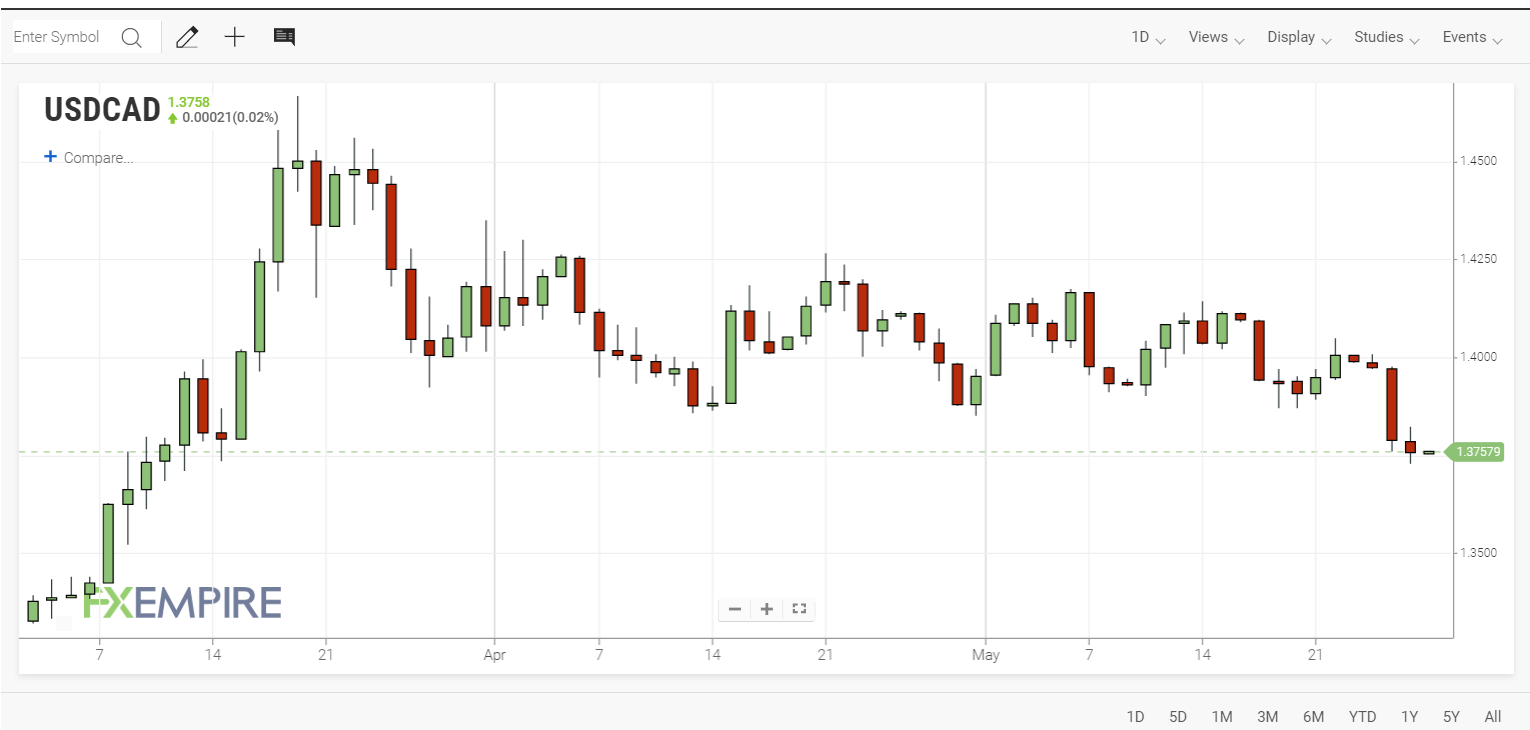Select the 3M time range

(x=1267, y=717)
